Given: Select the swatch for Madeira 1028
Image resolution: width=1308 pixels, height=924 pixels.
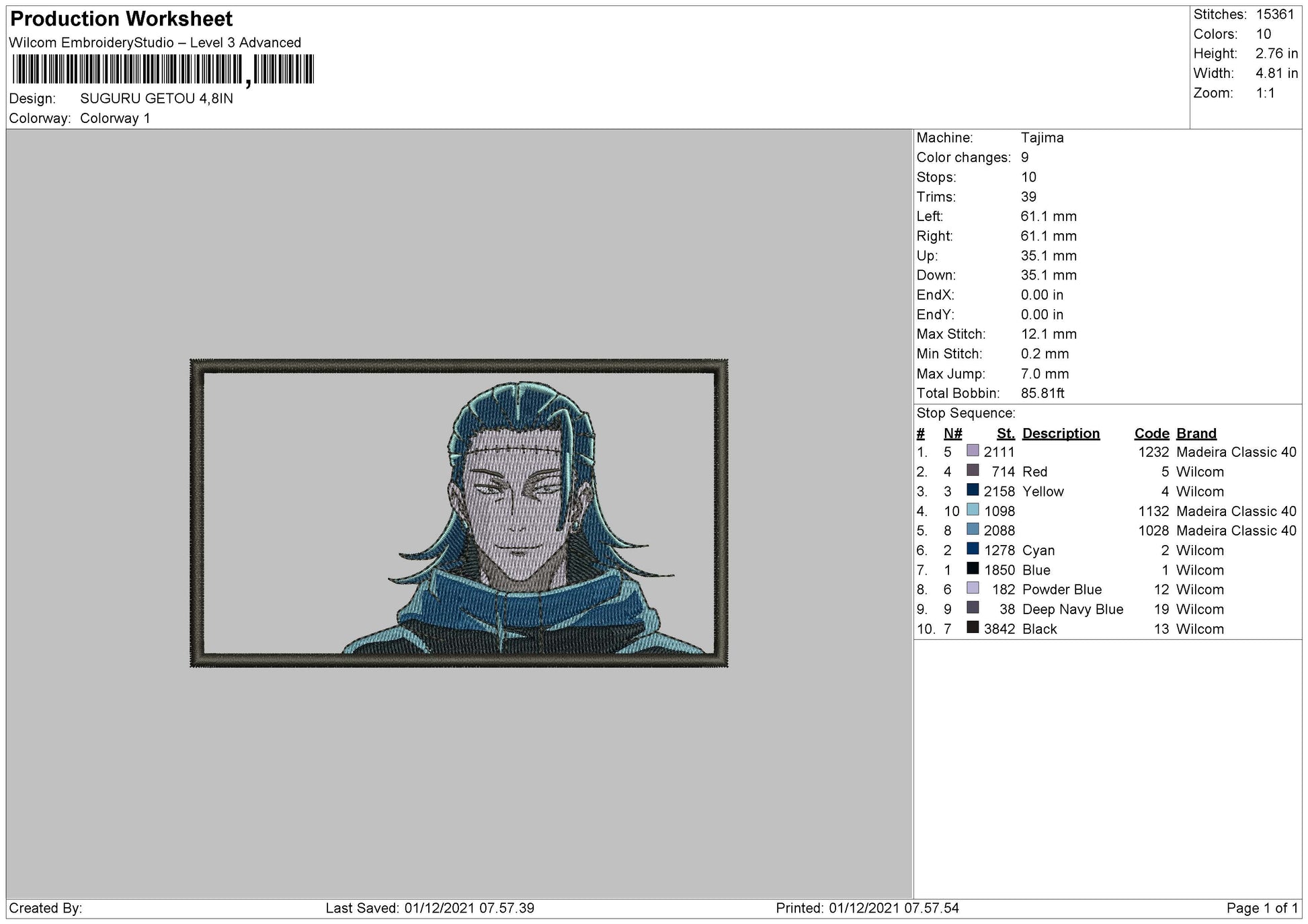Looking at the screenshot, I should click(972, 529).
